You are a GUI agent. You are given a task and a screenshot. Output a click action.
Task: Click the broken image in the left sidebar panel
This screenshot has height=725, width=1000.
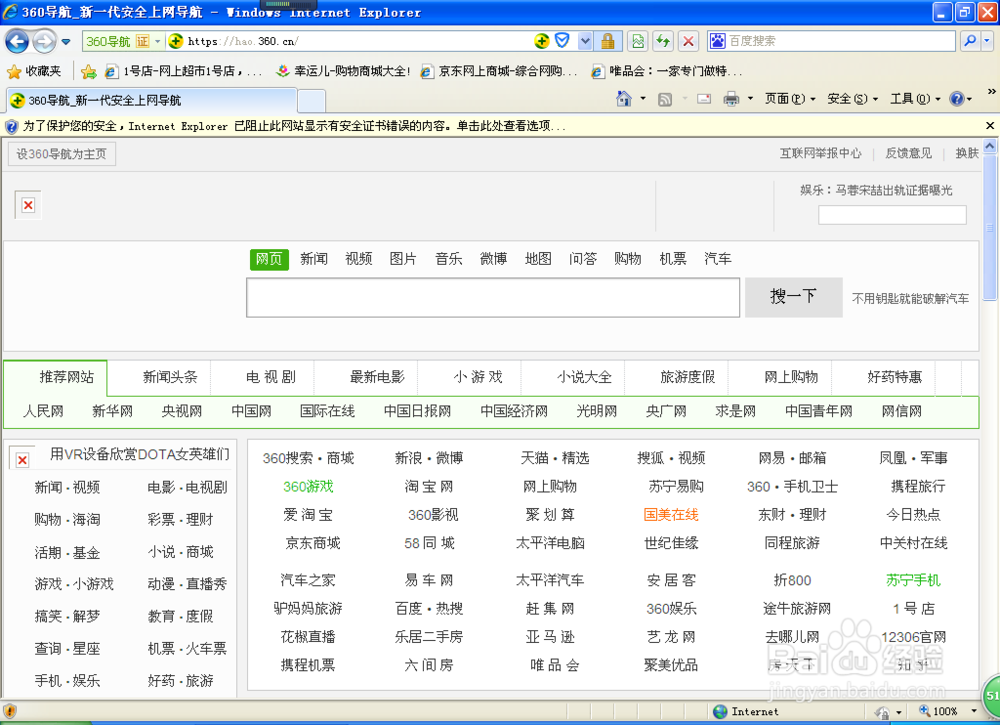pos(22,459)
